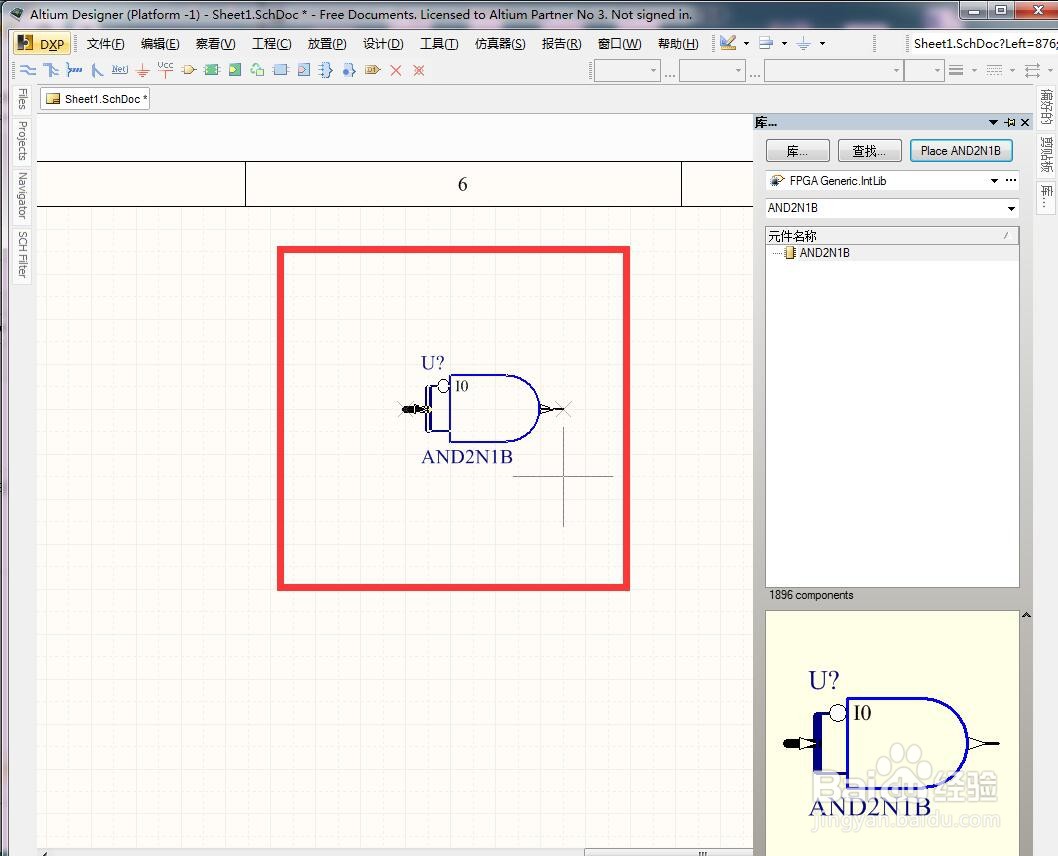Click the power sources ground icon
Screen dimensions: 1058x856
pos(804,43)
